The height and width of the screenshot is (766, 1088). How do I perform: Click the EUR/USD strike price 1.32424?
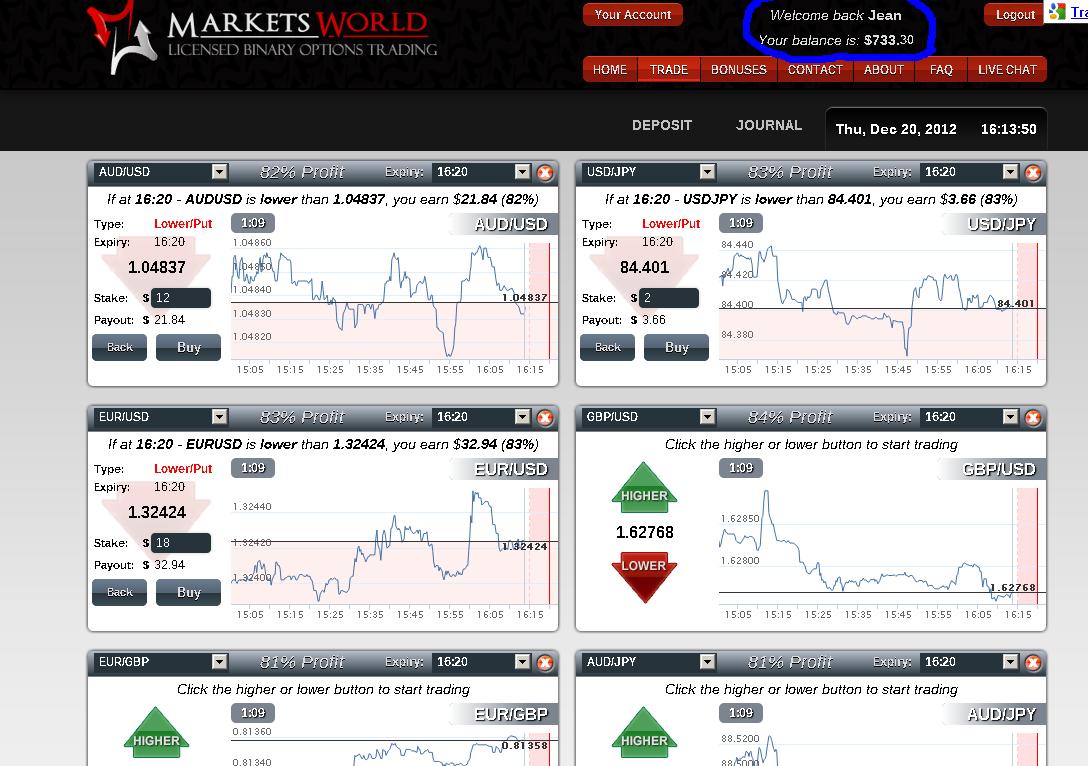157,512
